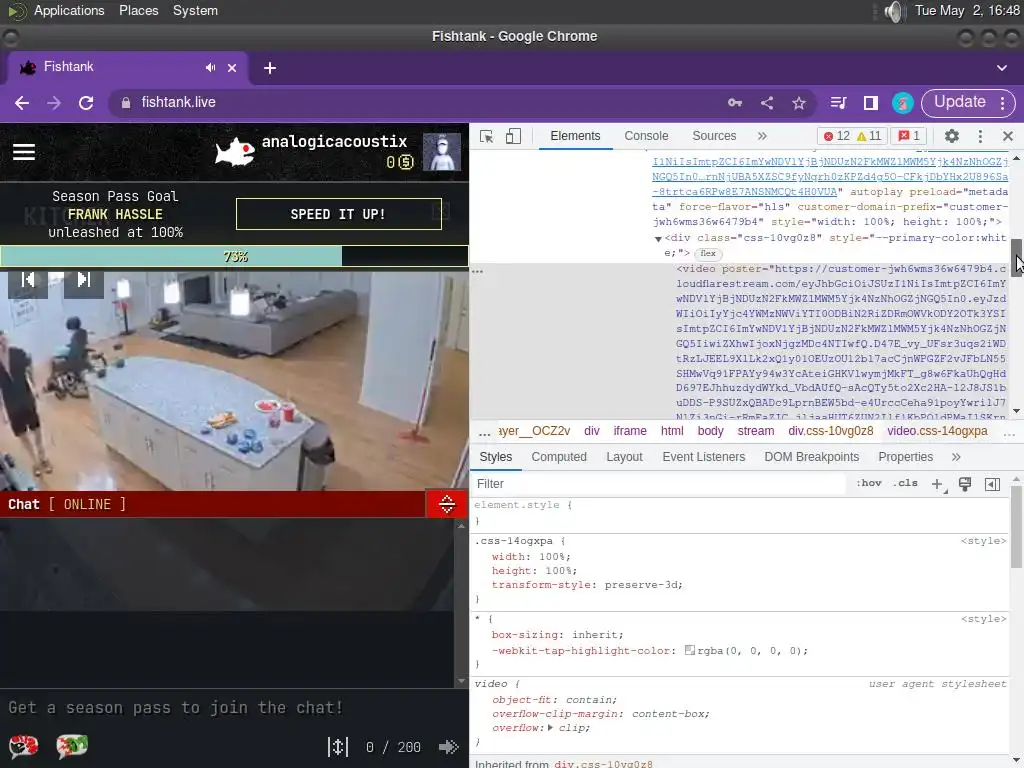Open saved passwords key icon

735,103
